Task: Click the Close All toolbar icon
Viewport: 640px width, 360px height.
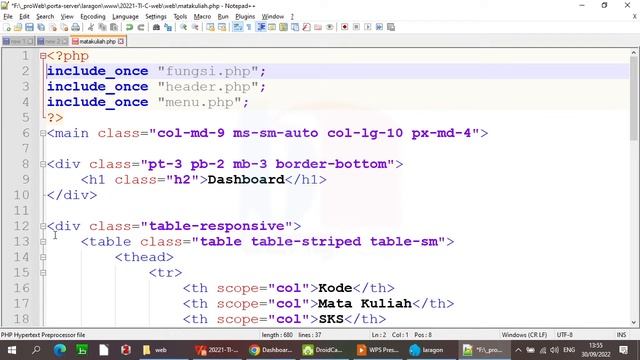Action: 64,27
